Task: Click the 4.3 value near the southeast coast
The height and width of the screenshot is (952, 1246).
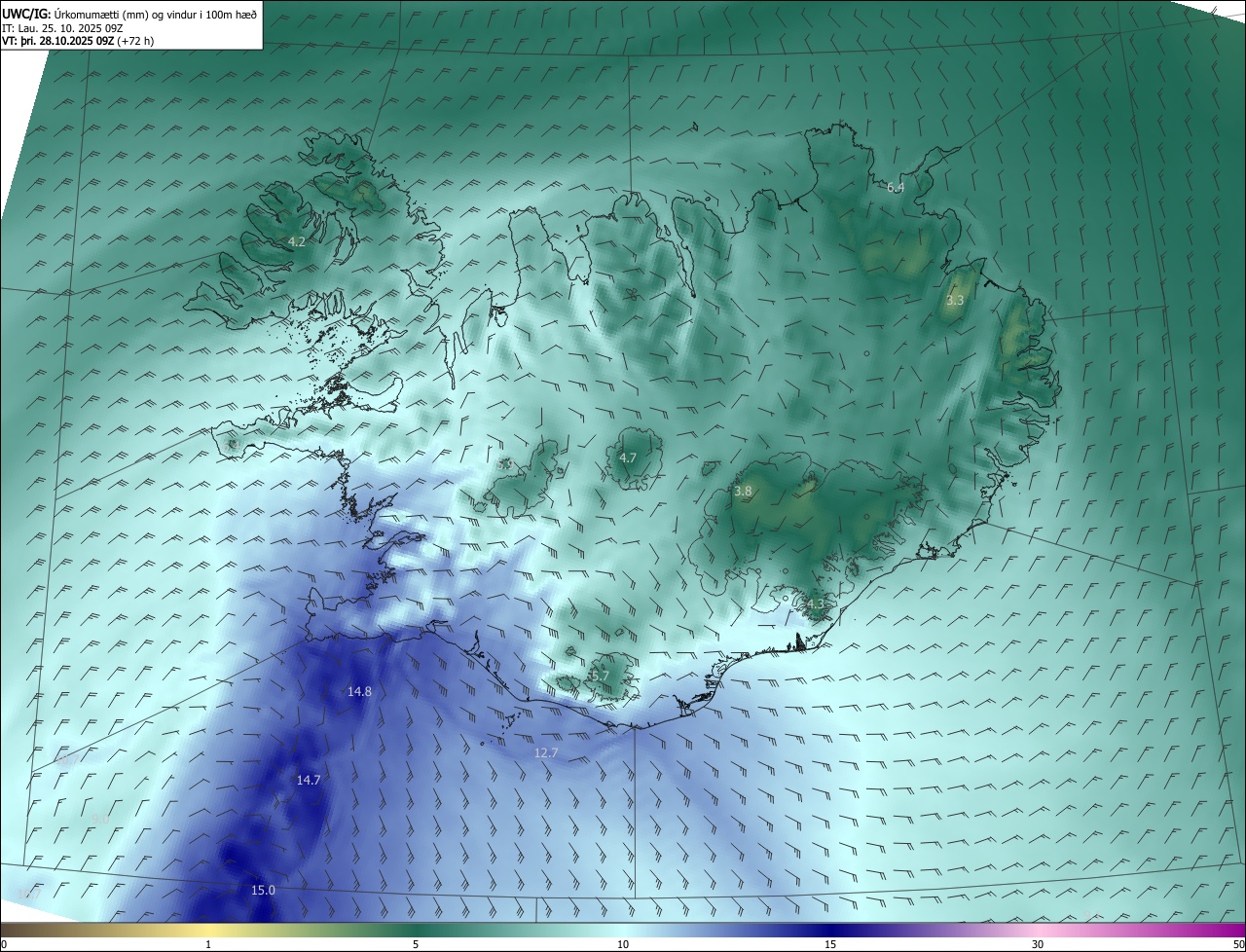Action: pyautogui.click(x=815, y=604)
